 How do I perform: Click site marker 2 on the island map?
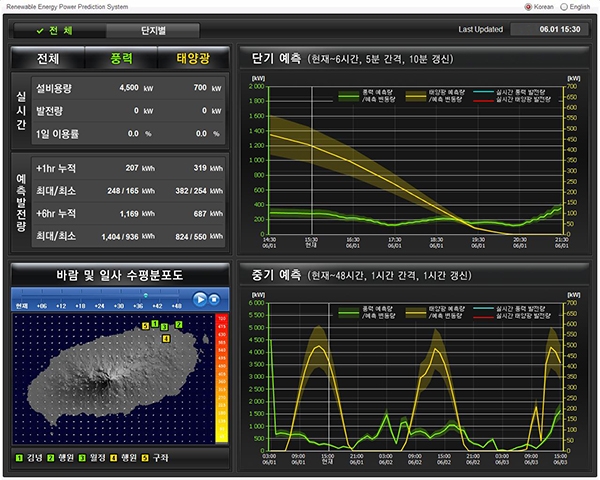tap(179, 325)
